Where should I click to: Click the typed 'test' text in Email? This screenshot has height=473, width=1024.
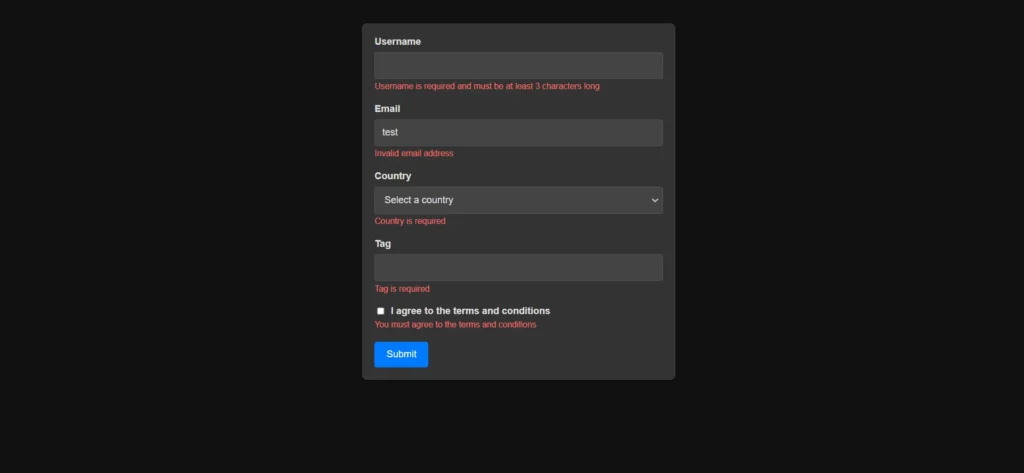pos(391,133)
